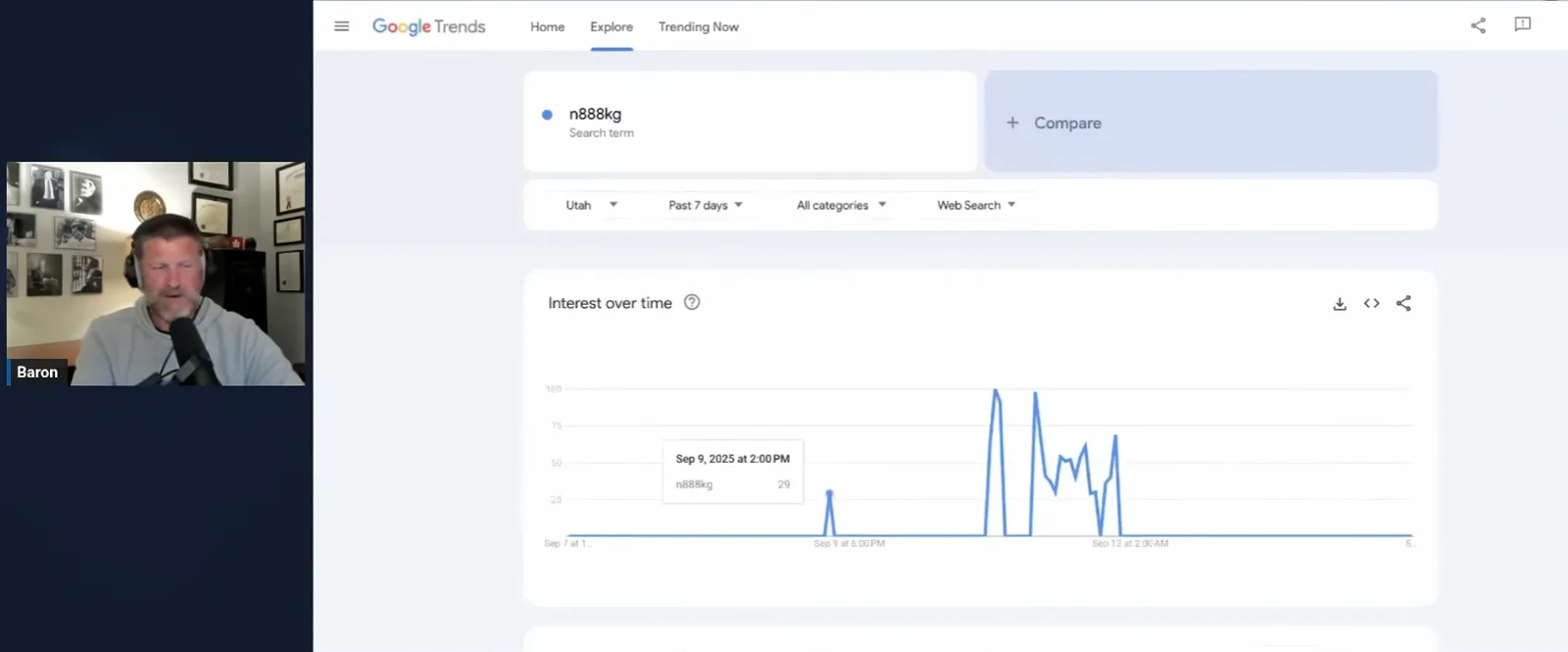Open the Trending Now tab
The width and height of the screenshot is (1568, 652).
tap(699, 26)
